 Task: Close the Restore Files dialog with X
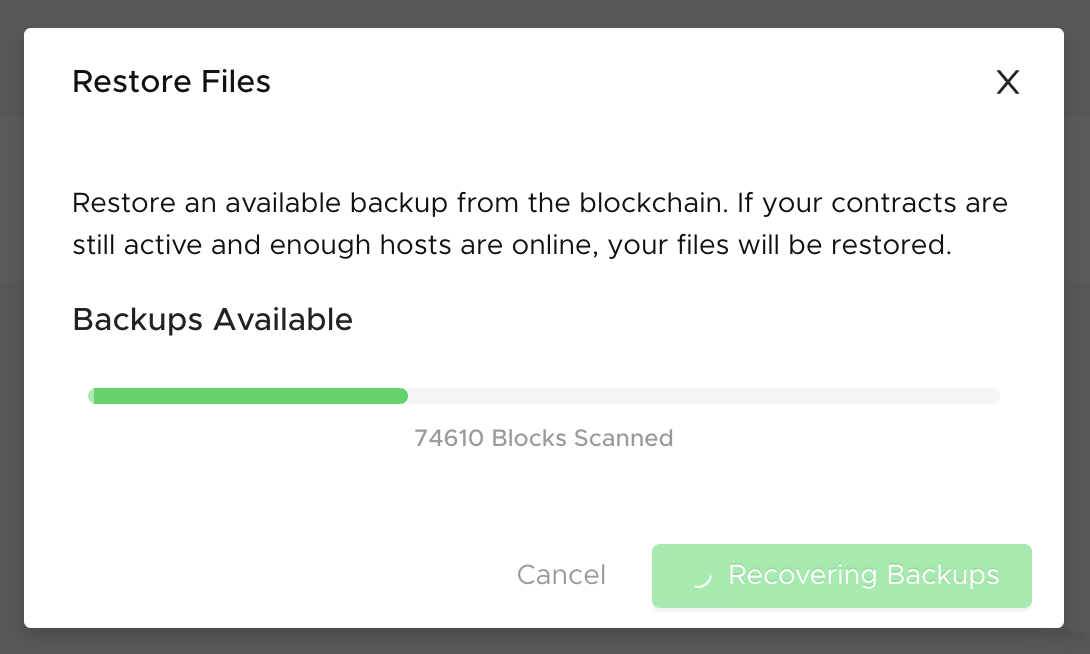tap(1007, 82)
